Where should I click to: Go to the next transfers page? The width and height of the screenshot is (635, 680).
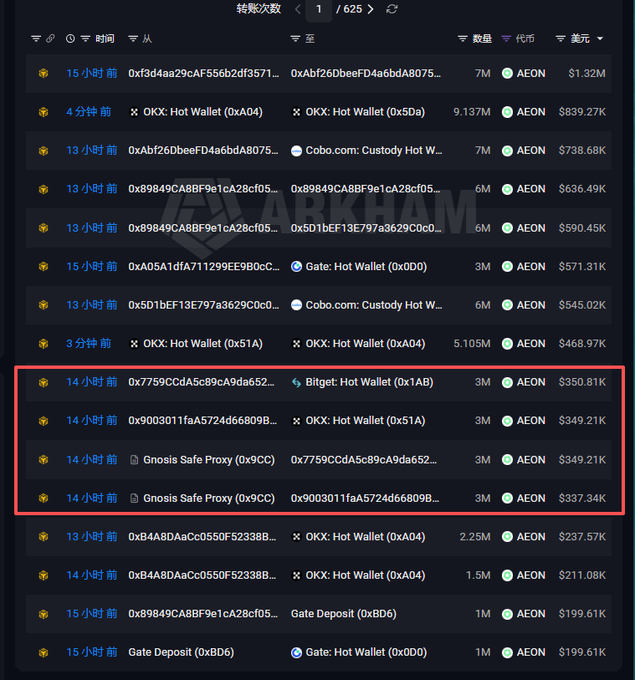point(370,9)
